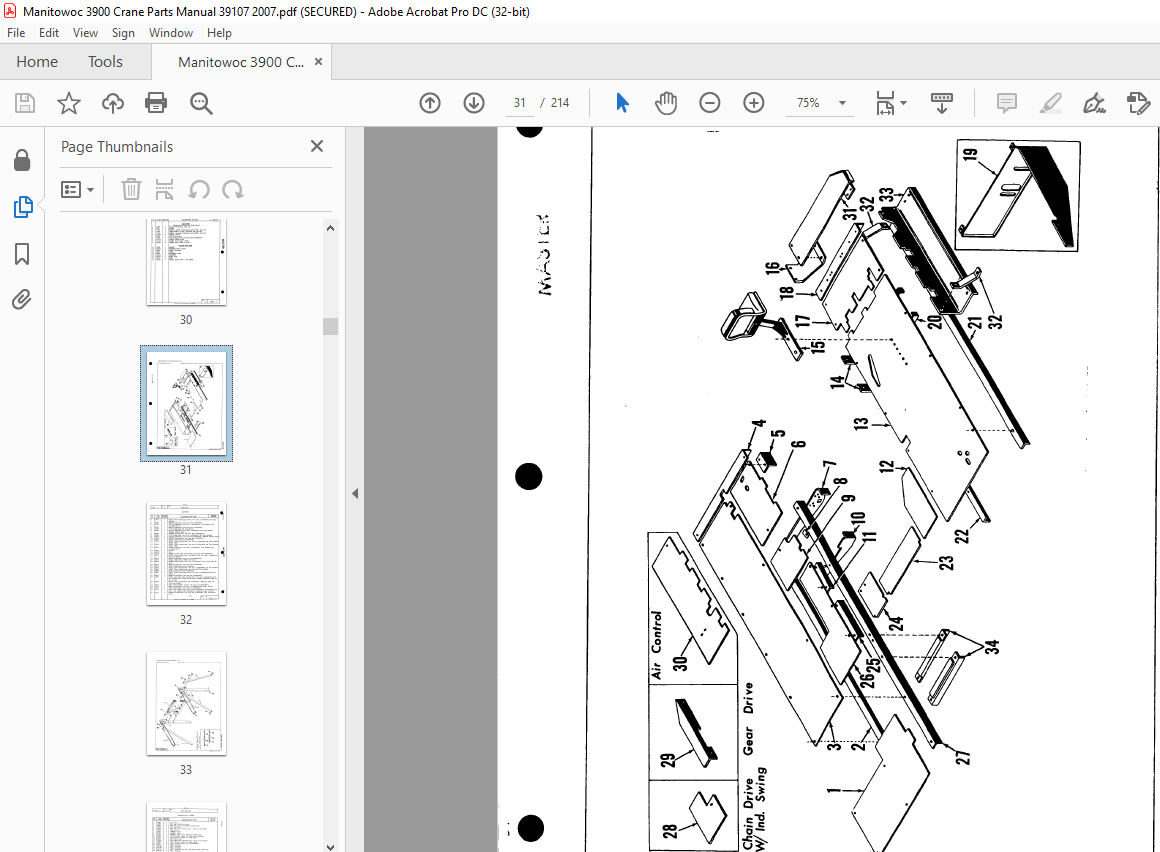Viewport: 1160px width, 852px height.
Task: Activate the Hand pan tool
Action: (x=666, y=103)
